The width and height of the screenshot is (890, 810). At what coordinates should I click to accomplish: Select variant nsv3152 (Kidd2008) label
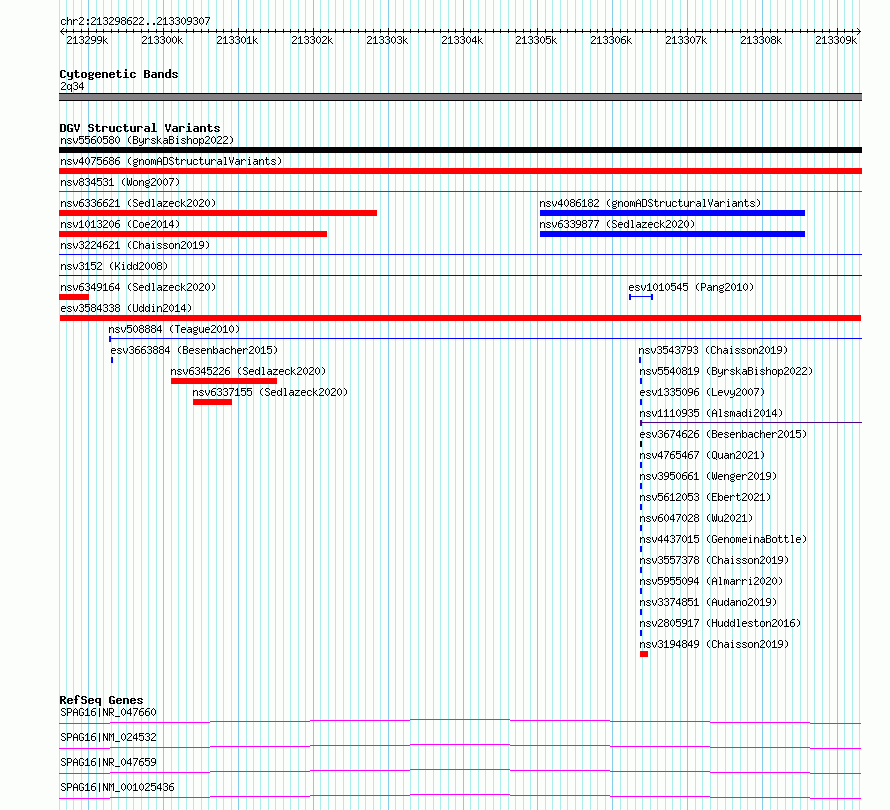click(114, 266)
